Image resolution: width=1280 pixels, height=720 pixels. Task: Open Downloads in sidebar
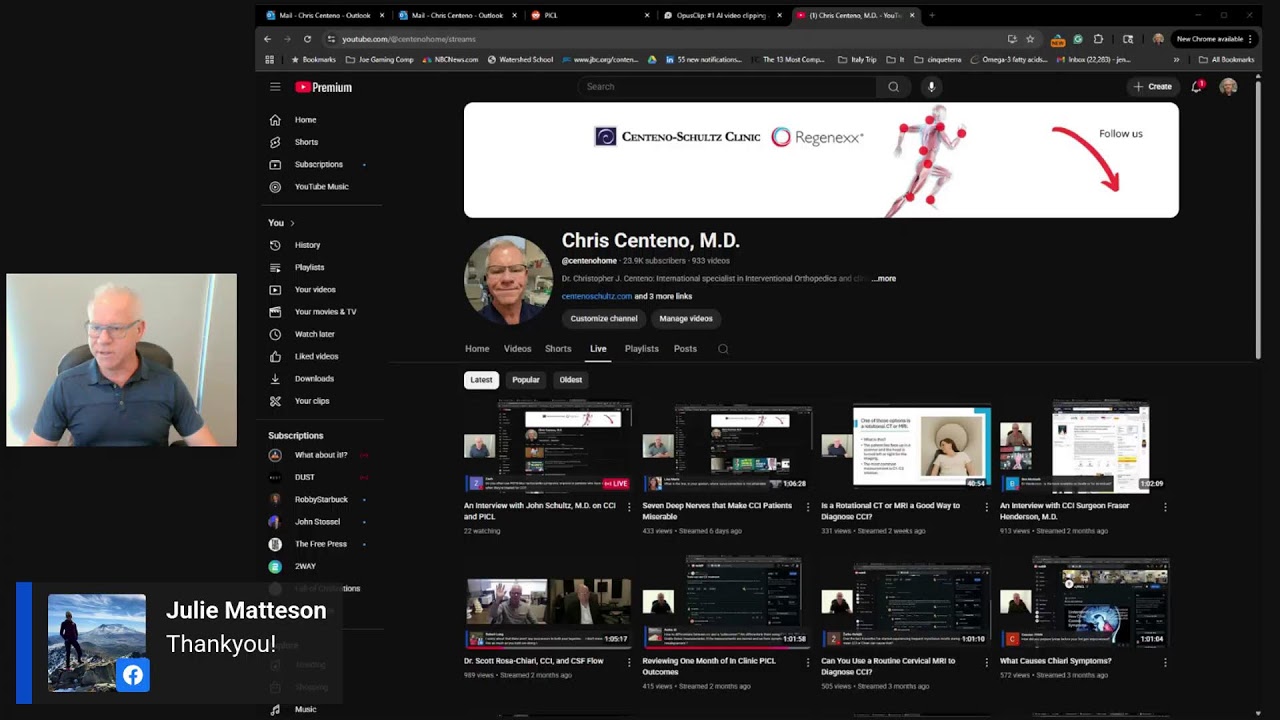pos(314,379)
